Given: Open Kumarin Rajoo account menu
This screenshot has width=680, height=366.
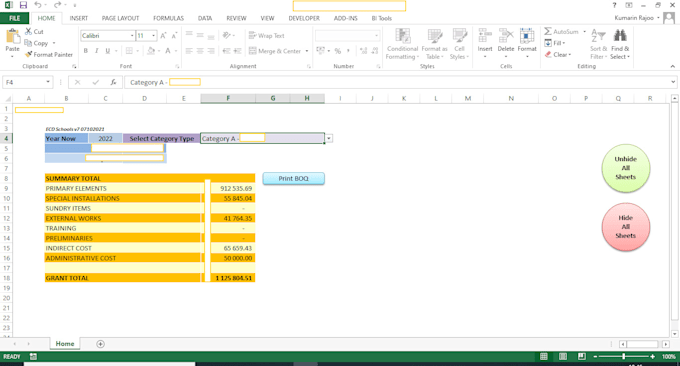Looking at the screenshot, I should 637,18.
